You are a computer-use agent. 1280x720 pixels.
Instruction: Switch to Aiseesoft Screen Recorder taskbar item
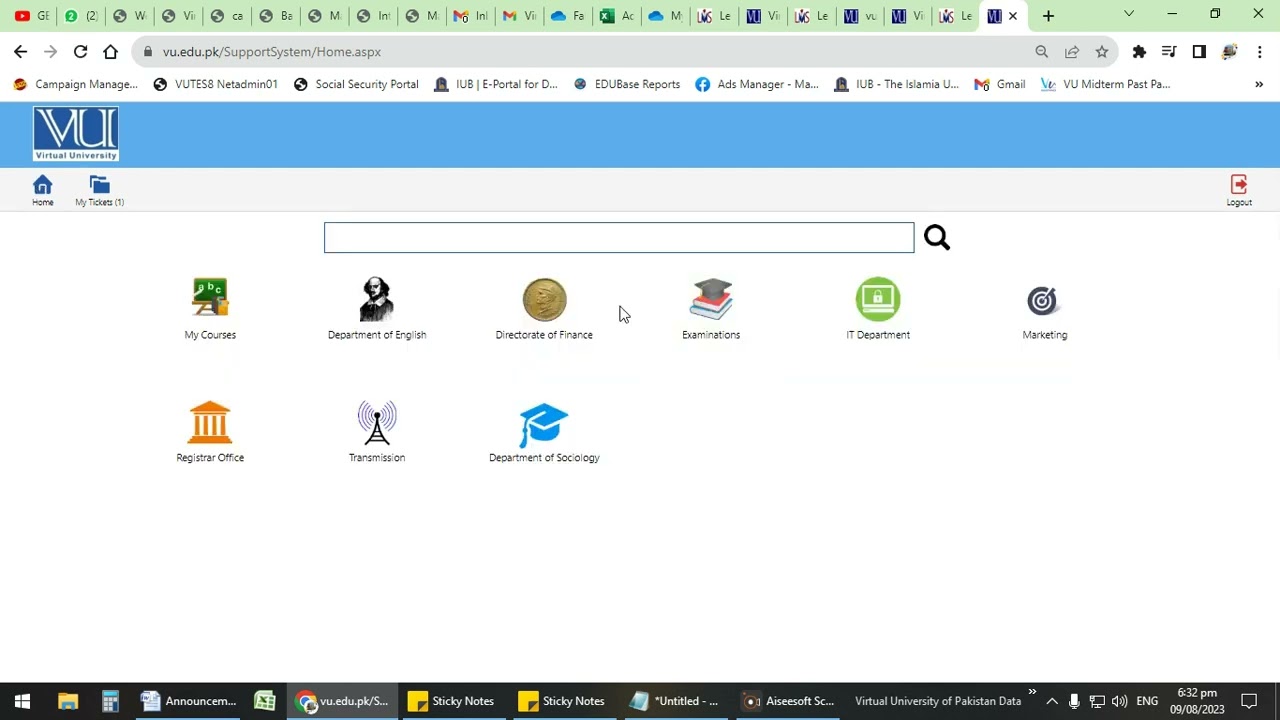(x=788, y=701)
